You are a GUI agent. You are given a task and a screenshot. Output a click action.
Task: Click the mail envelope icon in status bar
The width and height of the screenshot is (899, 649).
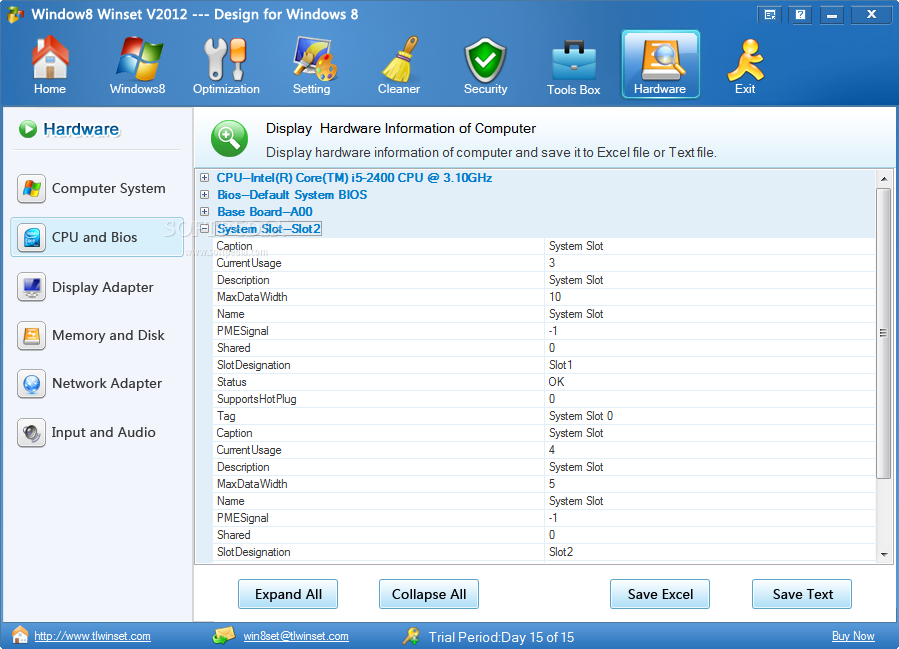pos(224,635)
